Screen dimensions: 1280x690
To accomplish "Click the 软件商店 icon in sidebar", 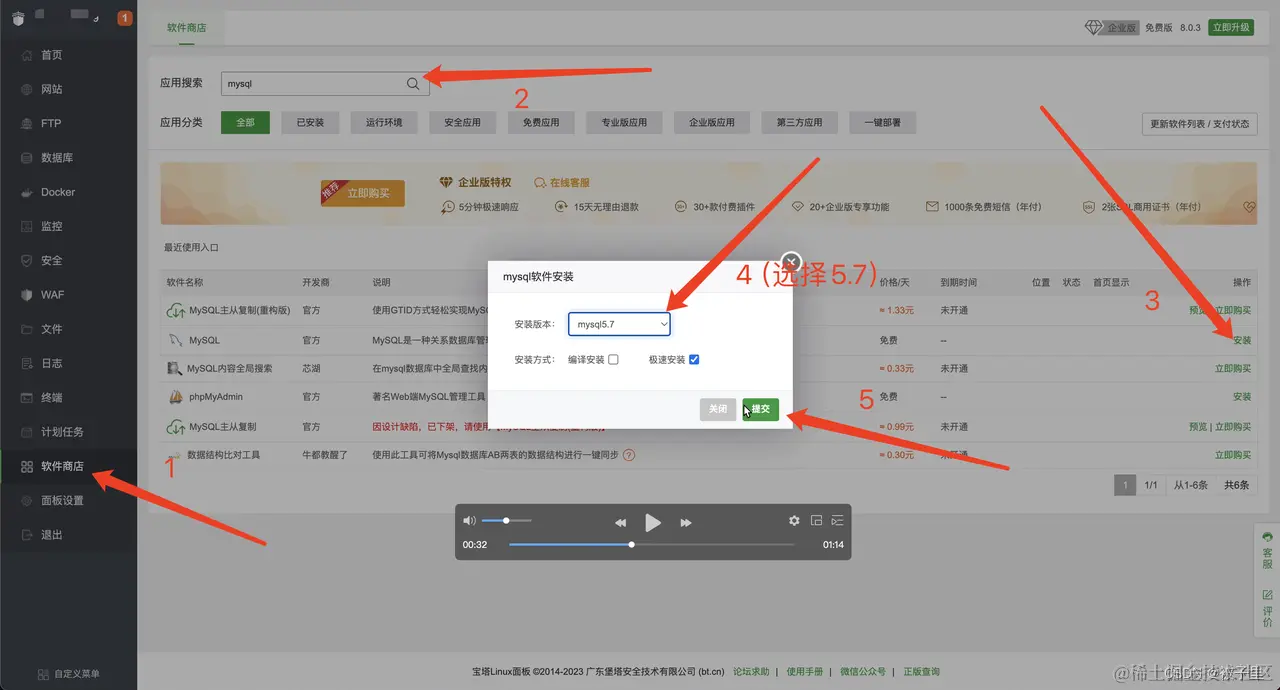I will click(27, 466).
